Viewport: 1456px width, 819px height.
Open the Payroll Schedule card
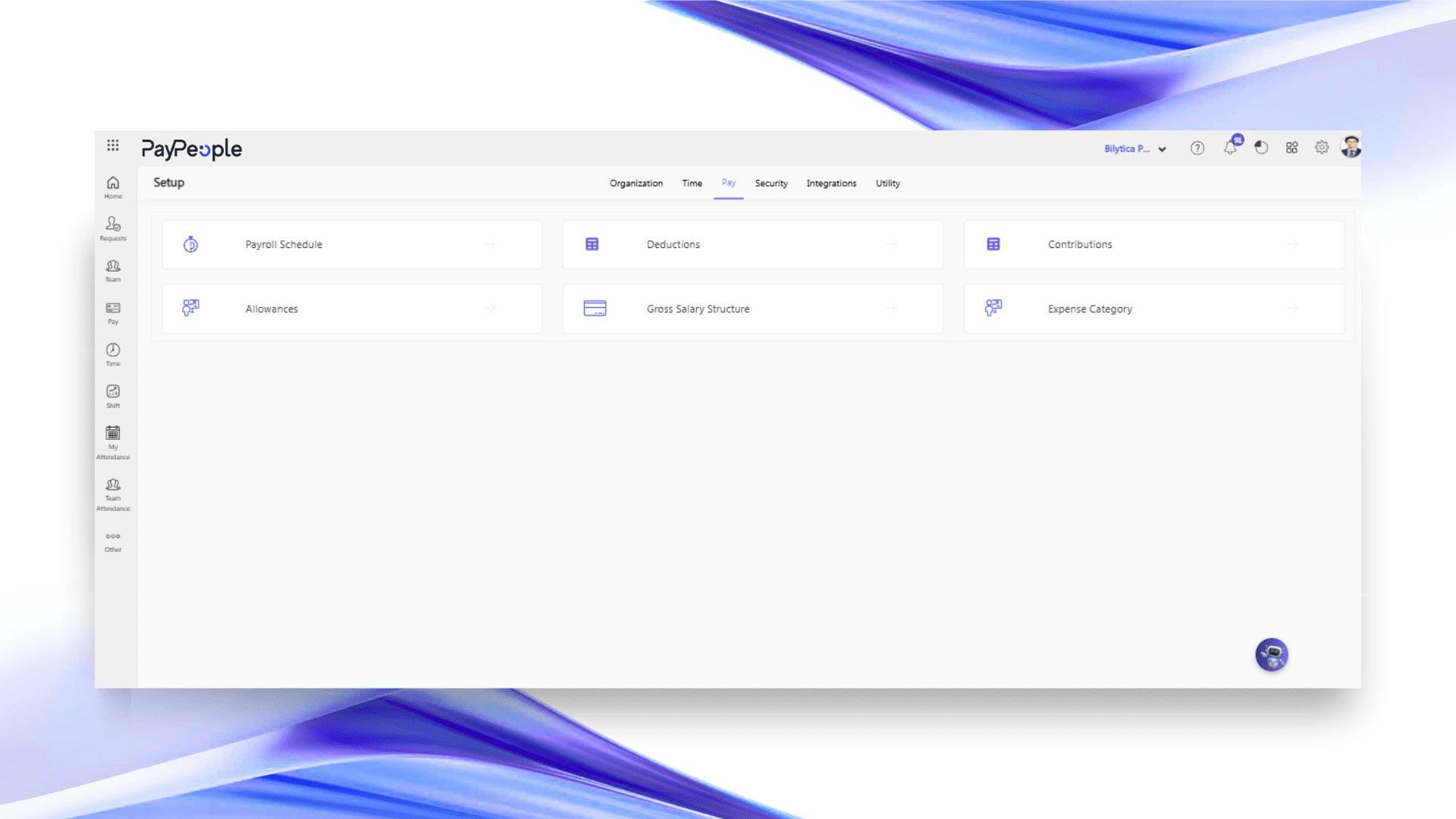(x=352, y=244)
